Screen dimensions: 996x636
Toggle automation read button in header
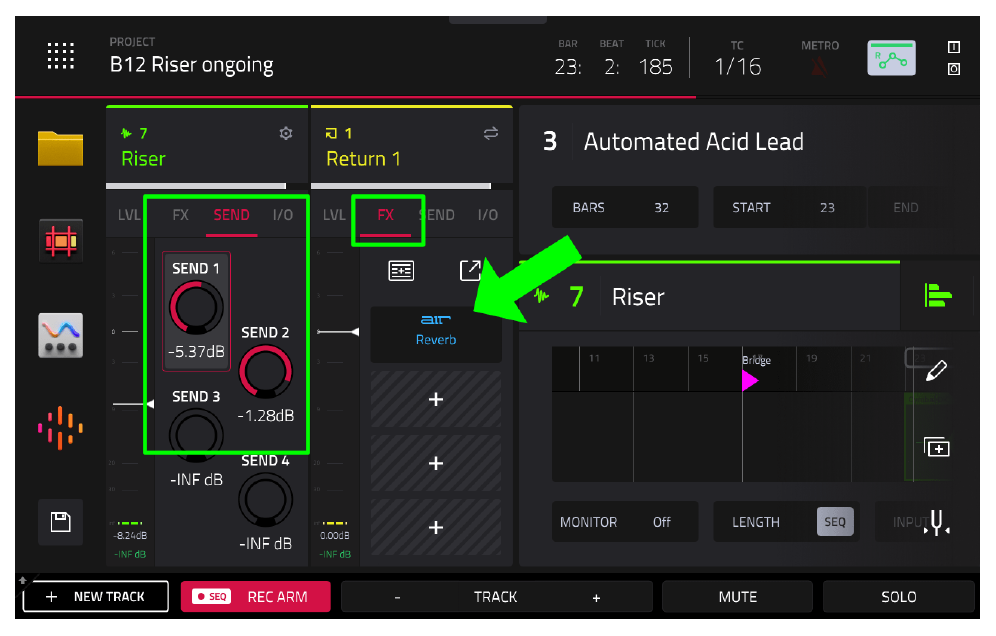point(891,58)
